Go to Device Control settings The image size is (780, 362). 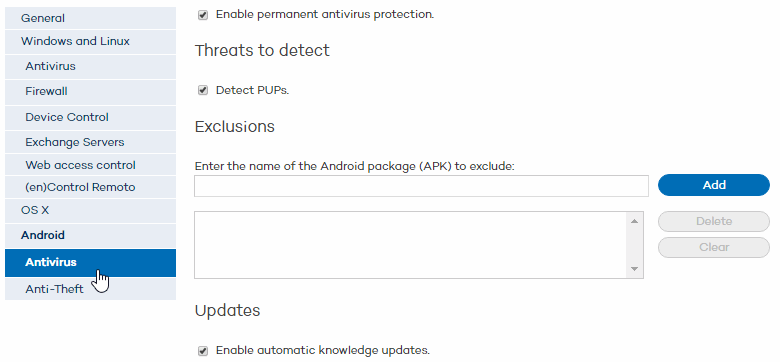(x=91, y=117)
